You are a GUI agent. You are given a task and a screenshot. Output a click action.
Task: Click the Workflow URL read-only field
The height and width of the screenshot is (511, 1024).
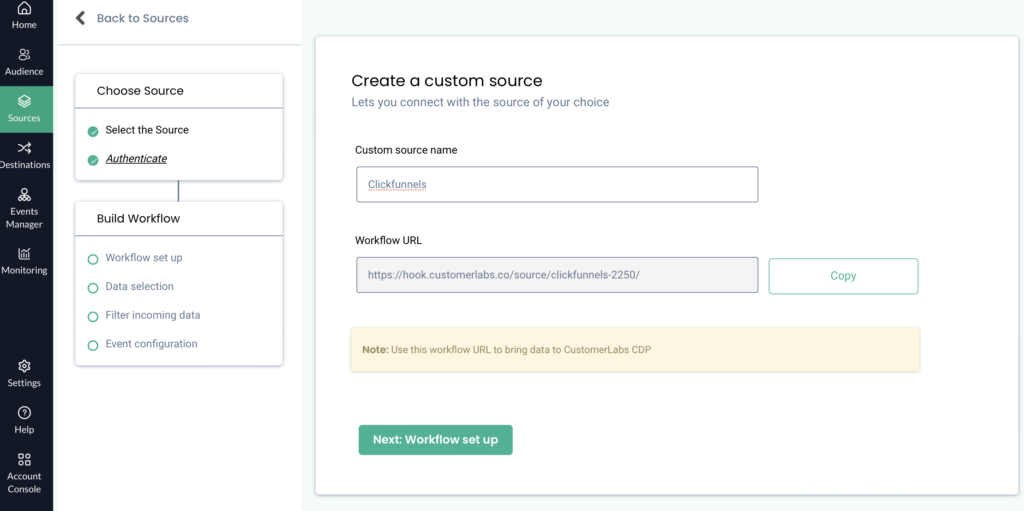tap(557, 275)
